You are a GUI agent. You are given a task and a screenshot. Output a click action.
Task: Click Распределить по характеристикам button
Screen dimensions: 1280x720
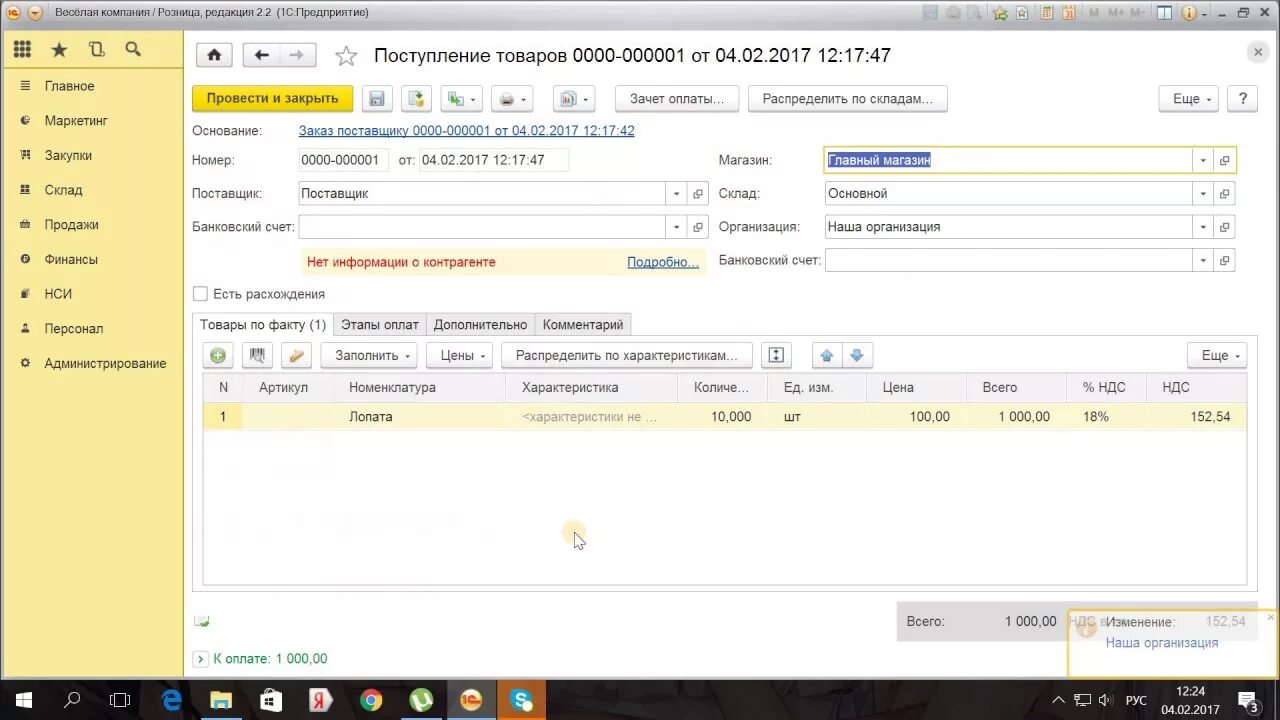(627, 355)
